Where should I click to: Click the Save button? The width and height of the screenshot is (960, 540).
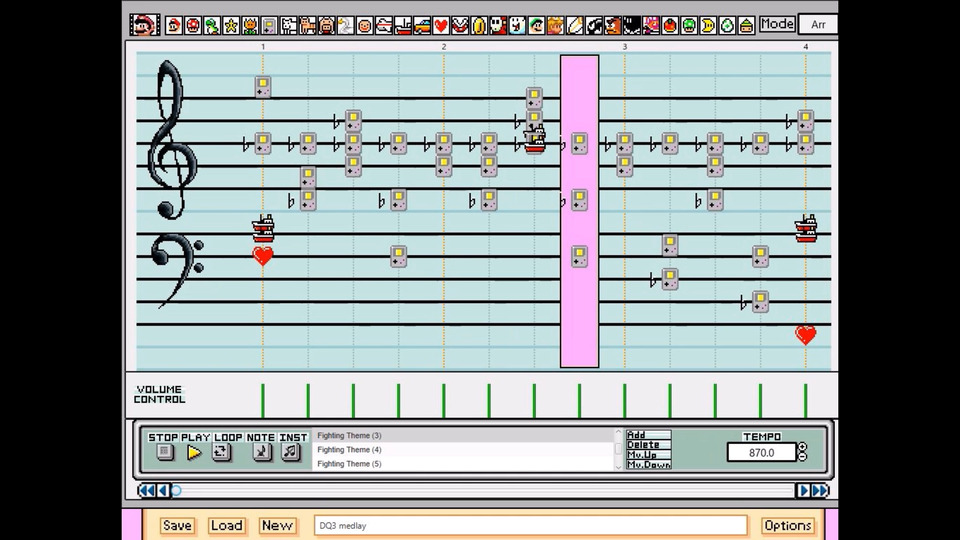coord(177,525)
